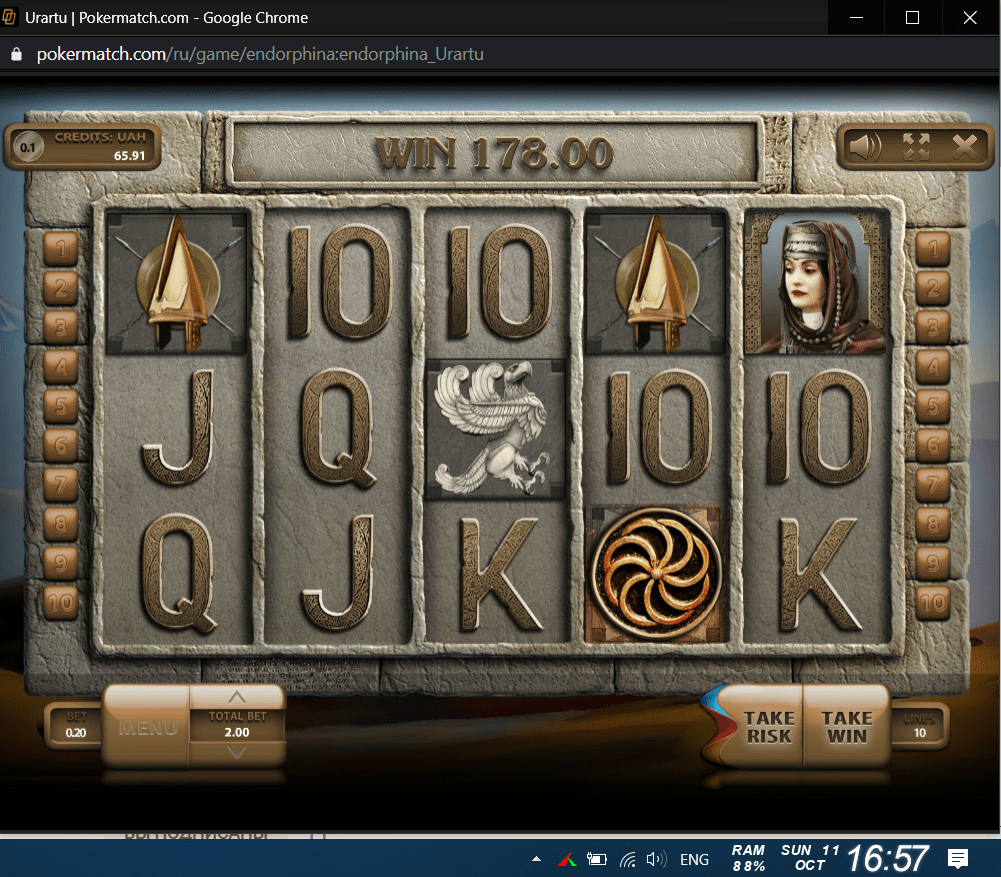Mute the game sound with speaker icon

point(866,147)
